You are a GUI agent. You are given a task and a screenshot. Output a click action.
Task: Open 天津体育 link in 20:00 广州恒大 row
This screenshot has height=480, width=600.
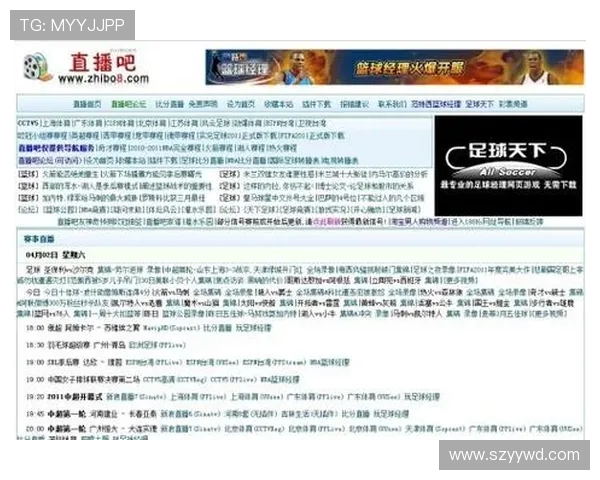point(435,429)
